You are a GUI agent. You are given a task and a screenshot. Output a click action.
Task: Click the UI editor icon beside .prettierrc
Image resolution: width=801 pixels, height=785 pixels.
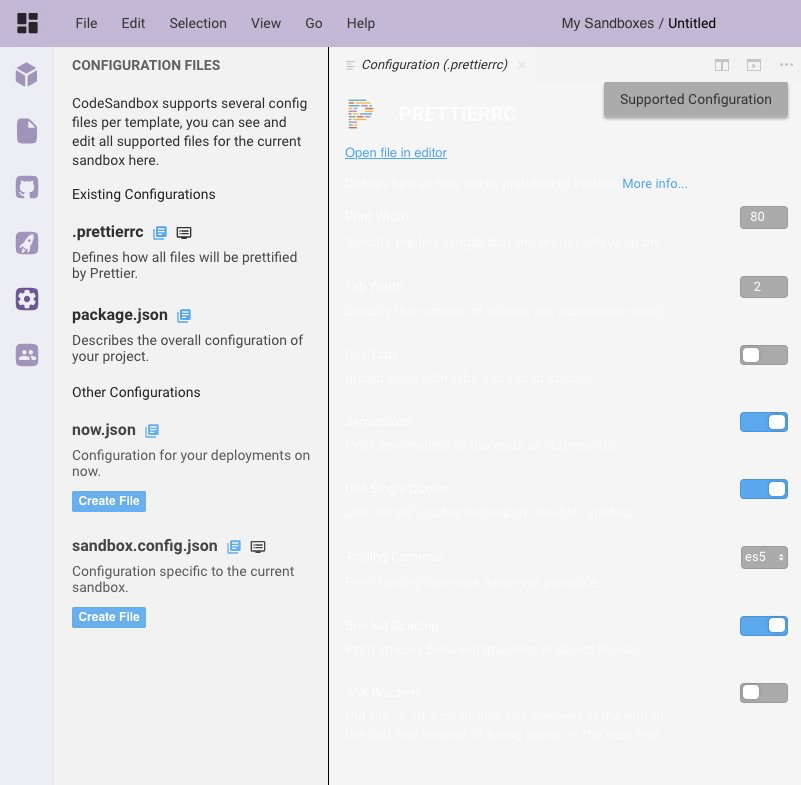[x=184, y=233]
